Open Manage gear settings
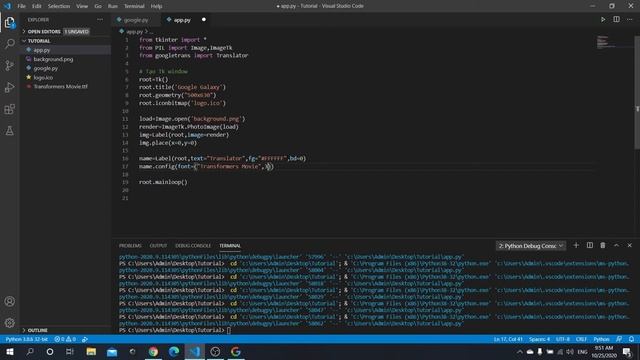Viewport: 640px width, 360px height. [9, 323]
